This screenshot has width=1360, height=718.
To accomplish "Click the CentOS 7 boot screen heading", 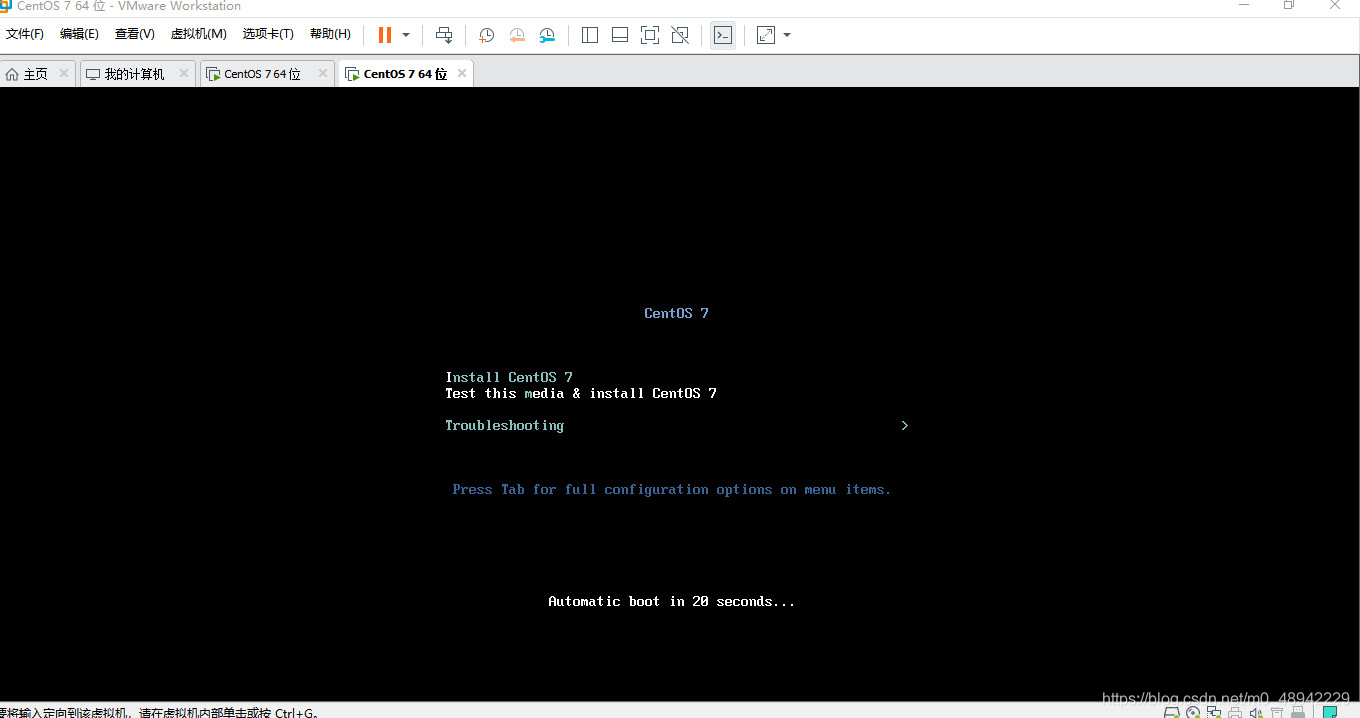I will coord(676,313).
